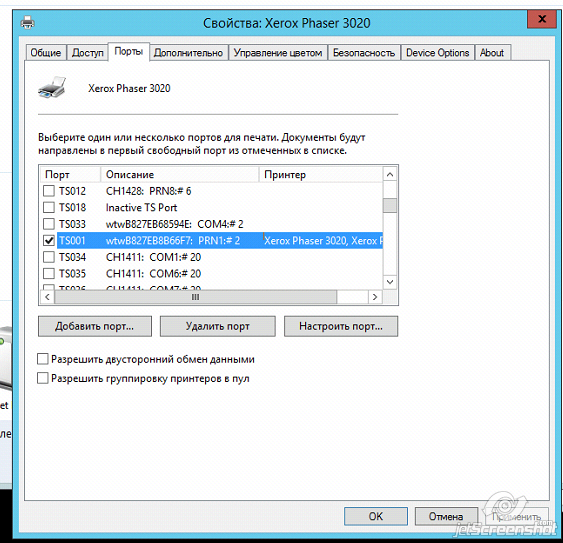Click the port list scroll-down arrow
Image resolution: width=563 pixels, height=543 pixels.
click(x=390, y=282)
